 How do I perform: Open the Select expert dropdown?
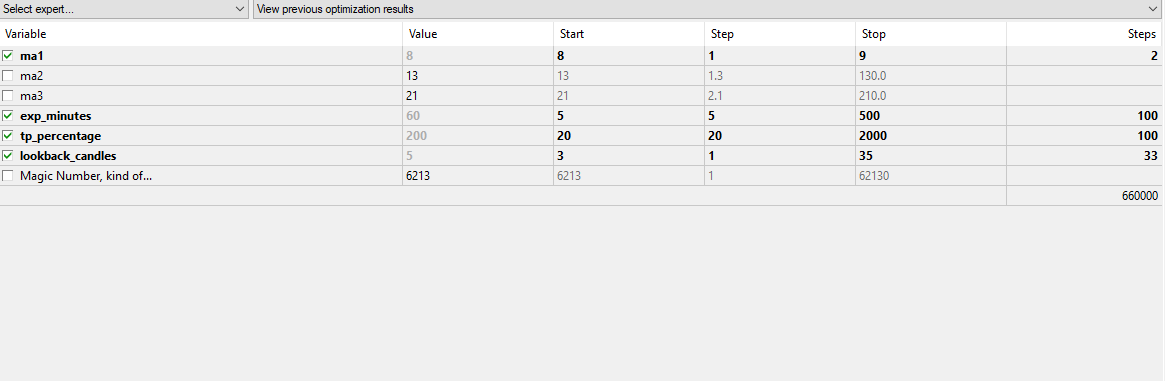tap(125, 9)
